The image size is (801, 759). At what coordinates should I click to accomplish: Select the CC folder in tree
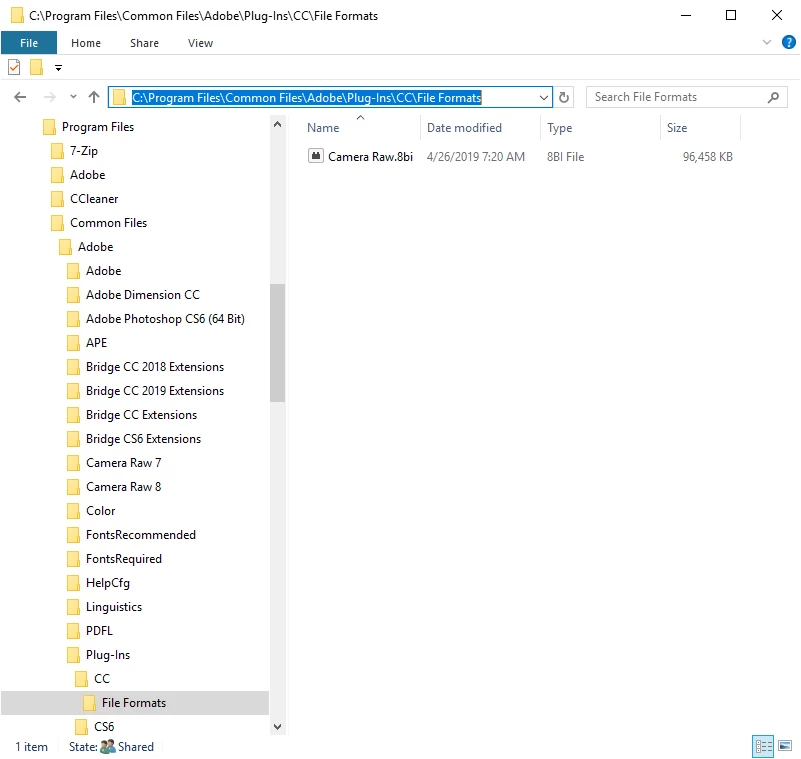102,679
